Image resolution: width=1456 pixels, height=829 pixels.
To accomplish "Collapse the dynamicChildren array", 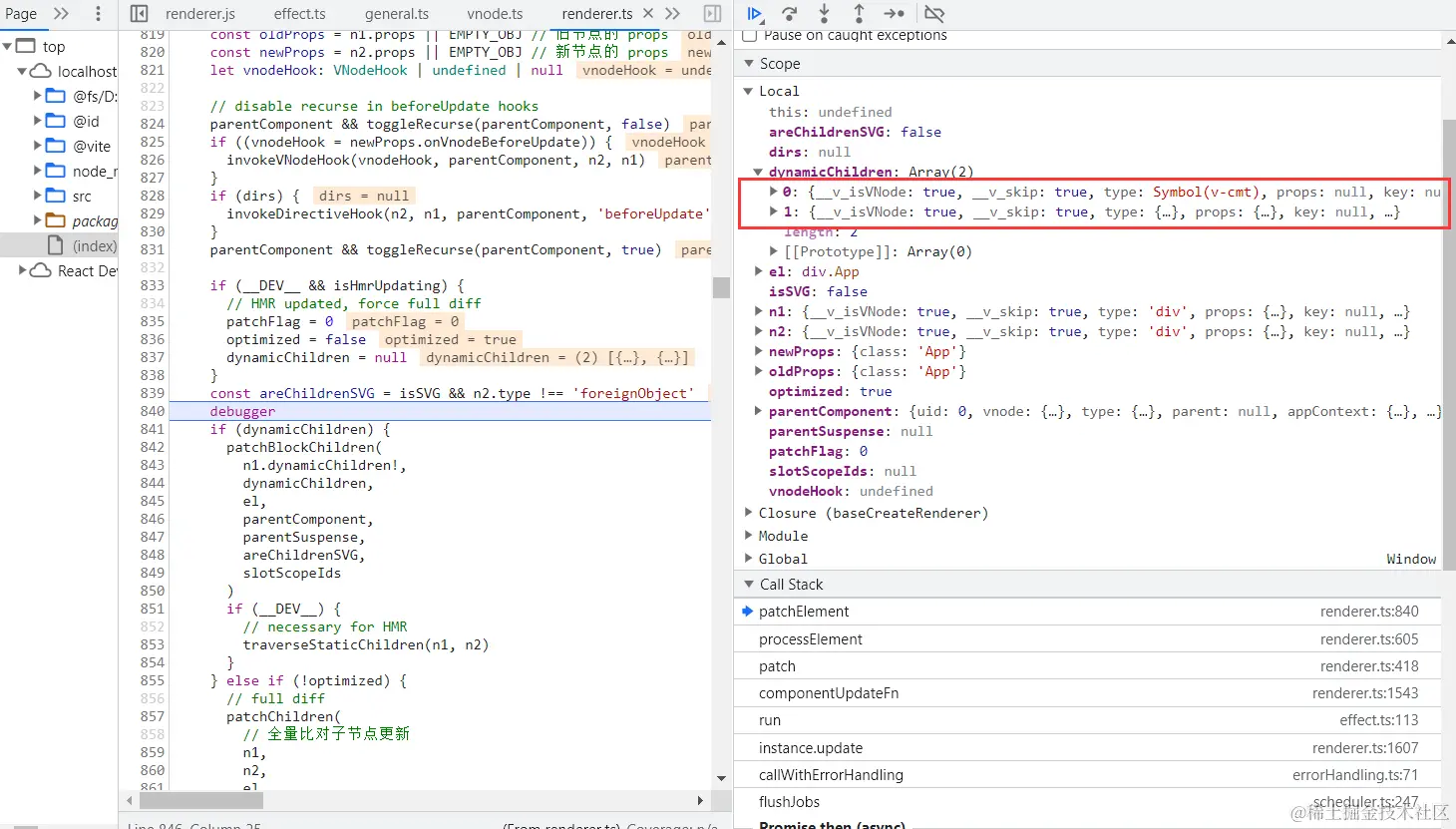I will (x=759, y=172).
